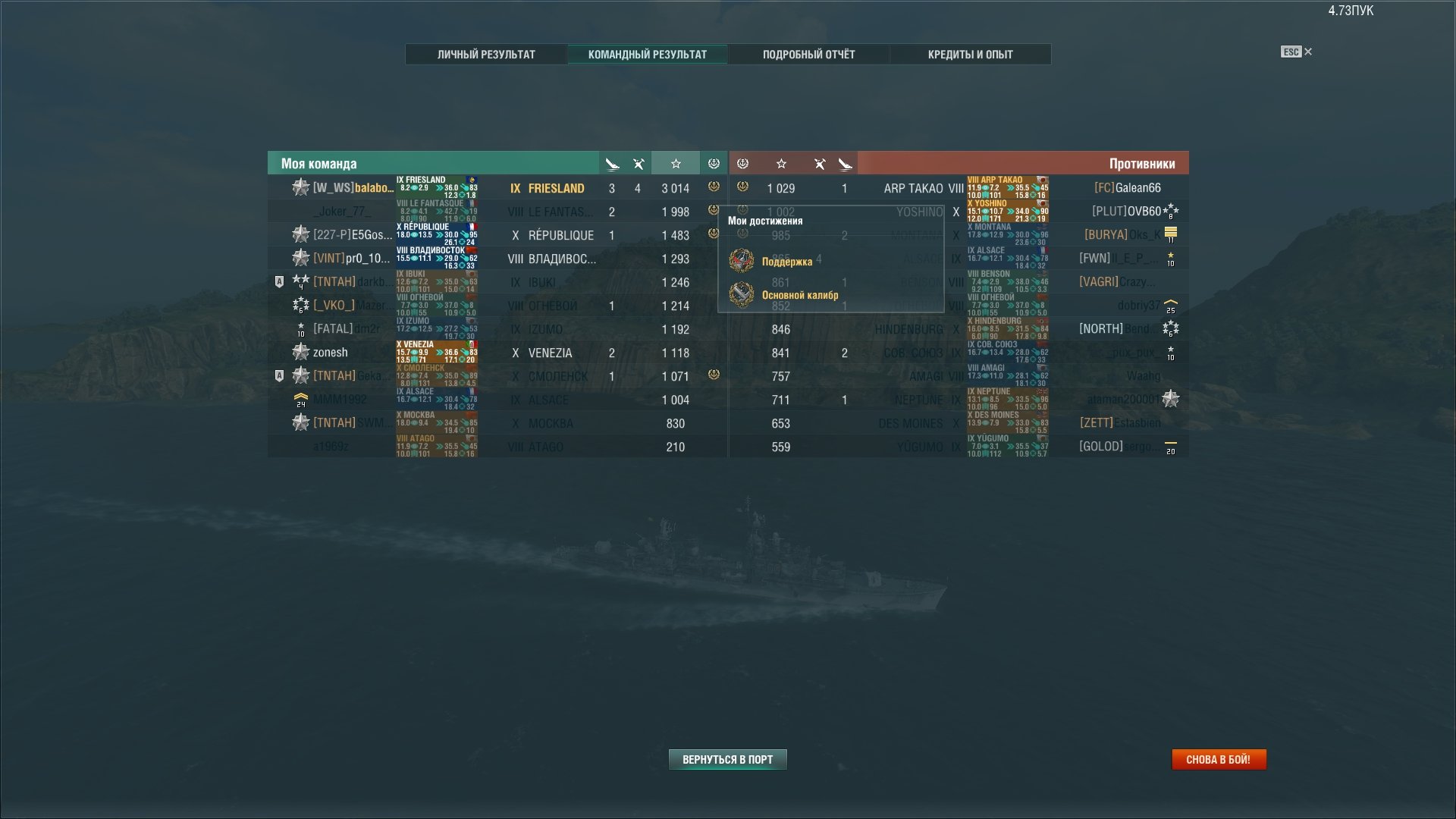Open the Личный результат tab
This screenshot has height=819, width=1456.
click(x=486, y=55)
